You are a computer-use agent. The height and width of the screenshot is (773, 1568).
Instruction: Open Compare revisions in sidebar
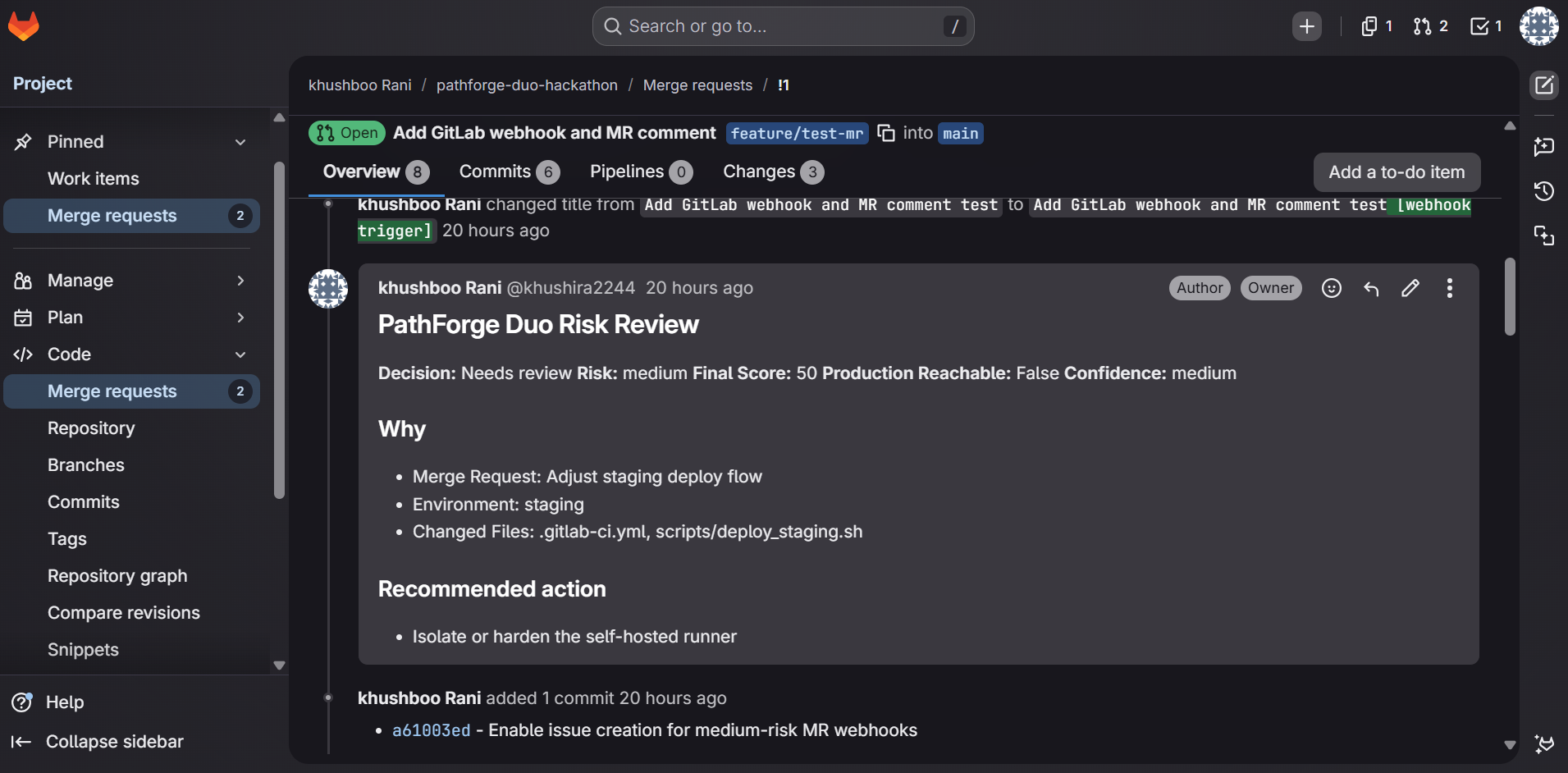pyautogui.click(x=131, y=613)
